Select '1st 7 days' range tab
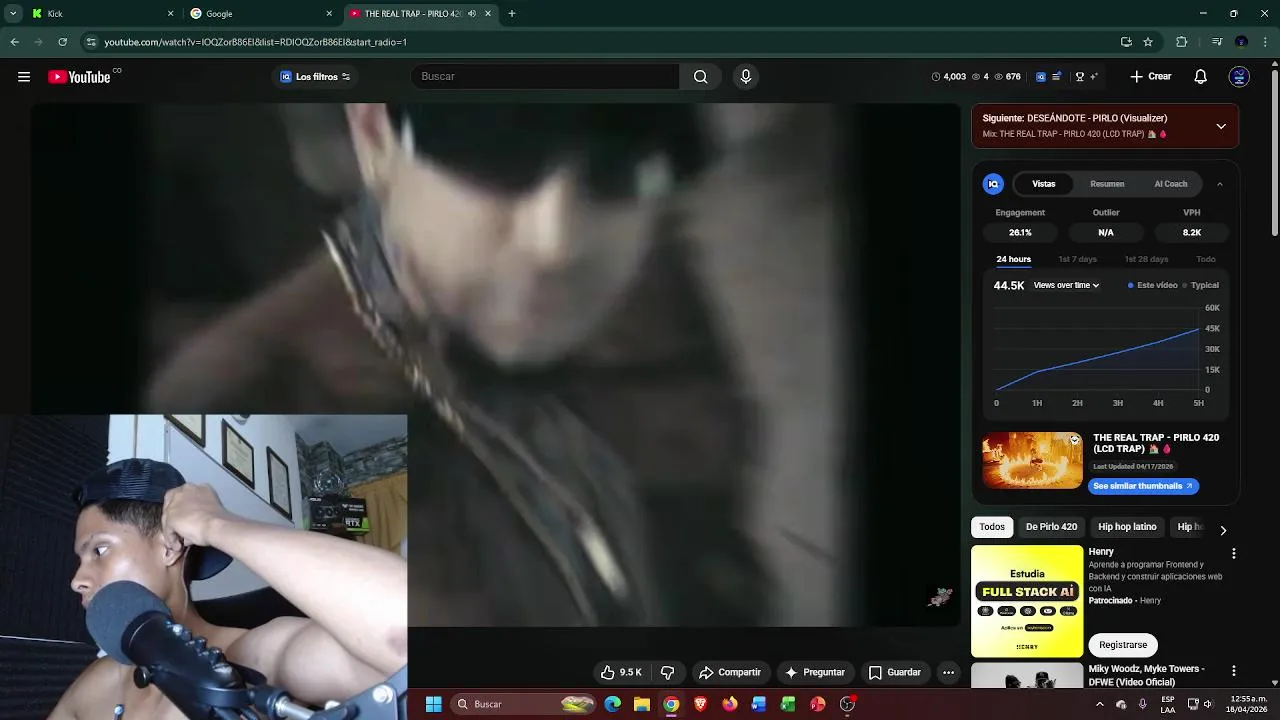1280x720 pixels. pos(1078,259)
